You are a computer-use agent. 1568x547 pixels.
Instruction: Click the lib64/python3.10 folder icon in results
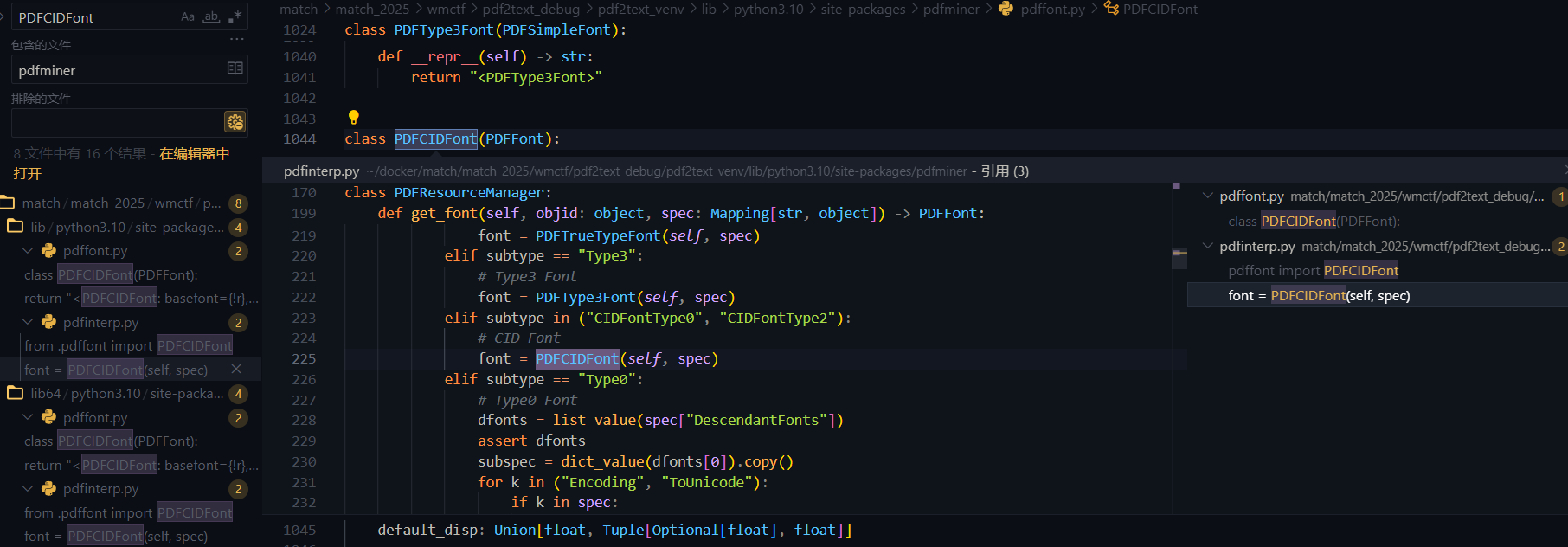point(16,393)
